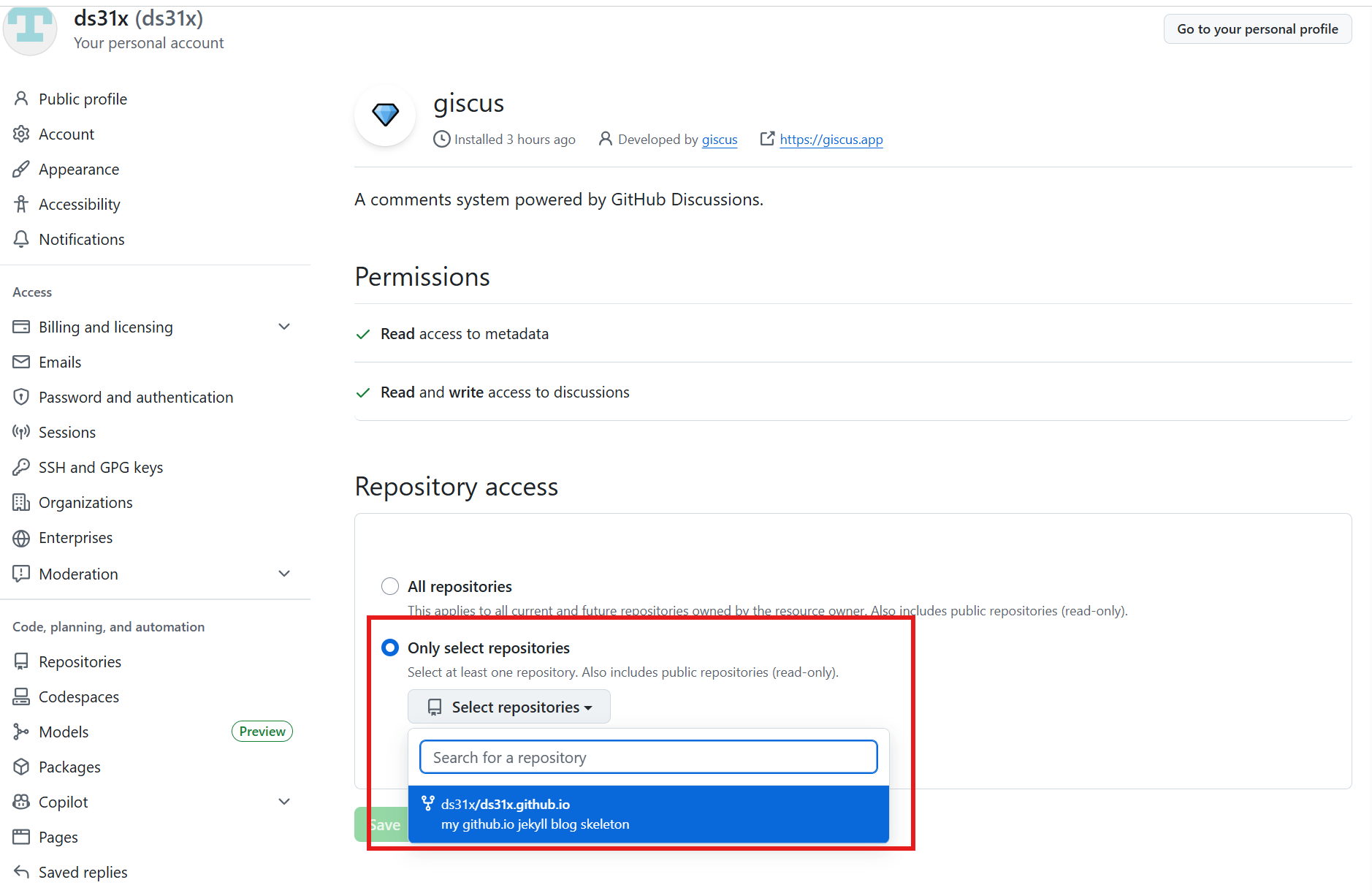Open Pages settings
This screenshot has height=896, width=1372.
58,837
